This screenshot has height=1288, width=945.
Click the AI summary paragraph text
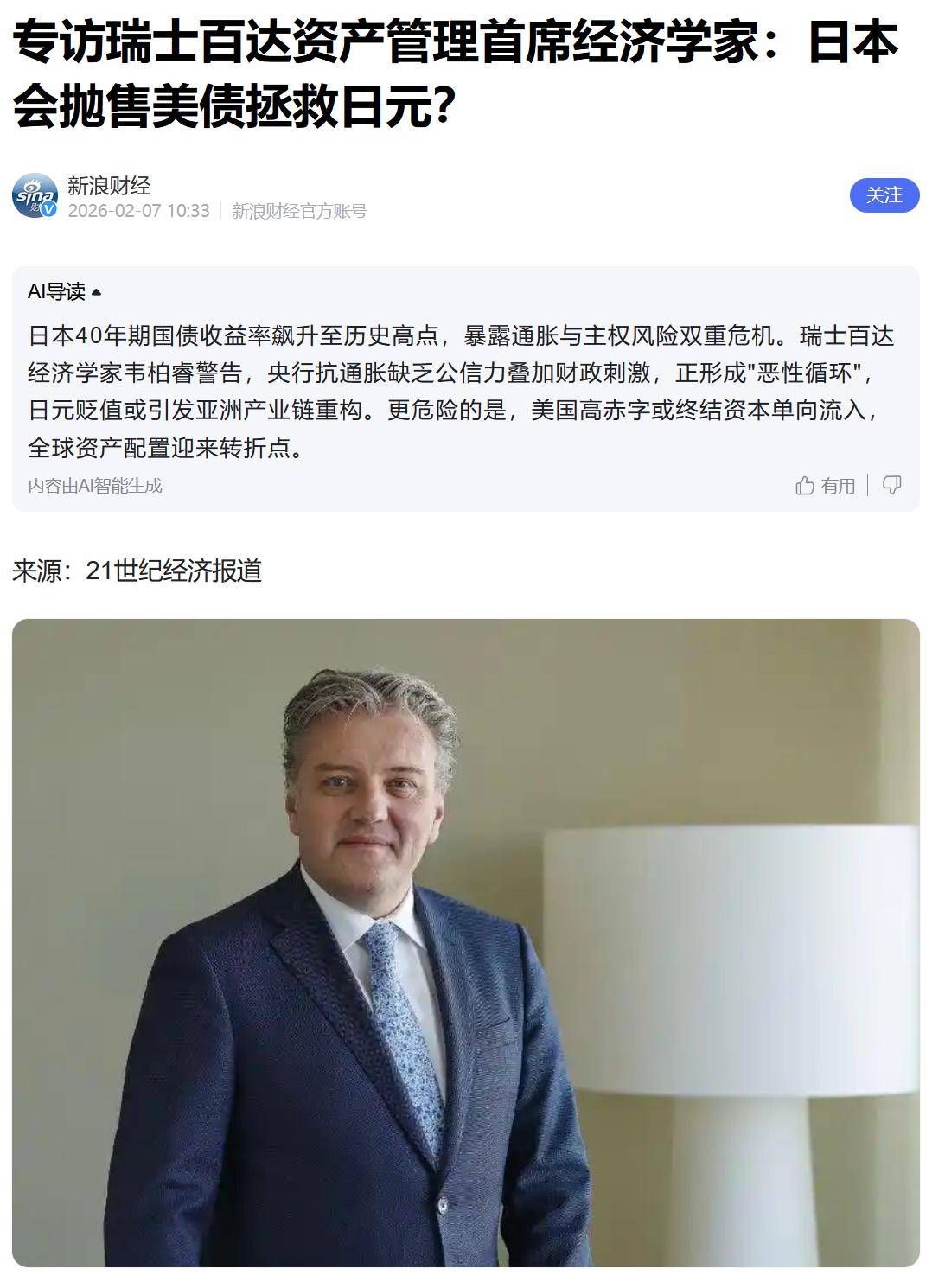point(461,392)
